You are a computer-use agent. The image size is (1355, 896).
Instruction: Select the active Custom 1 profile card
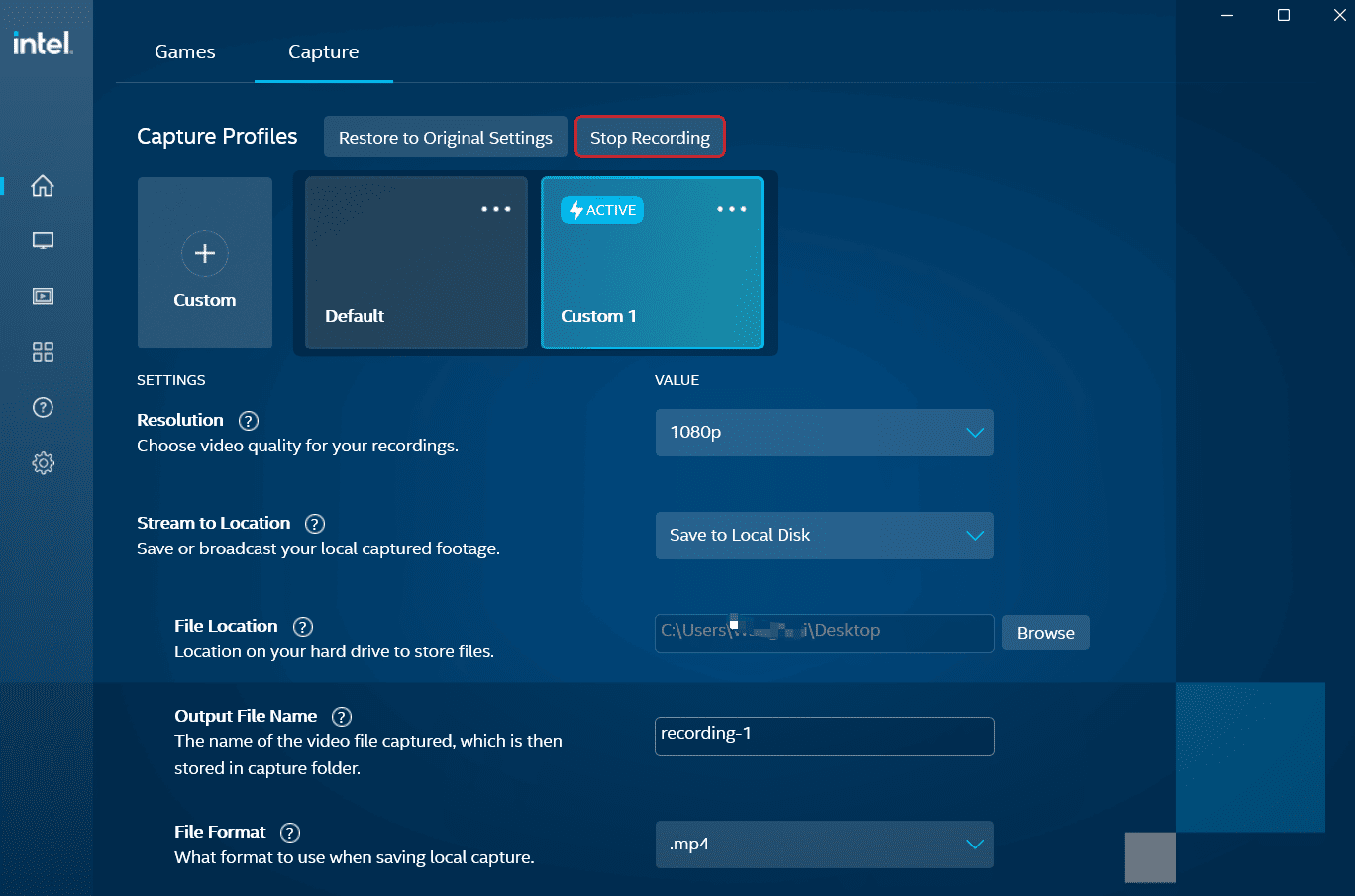click(651, 263)
